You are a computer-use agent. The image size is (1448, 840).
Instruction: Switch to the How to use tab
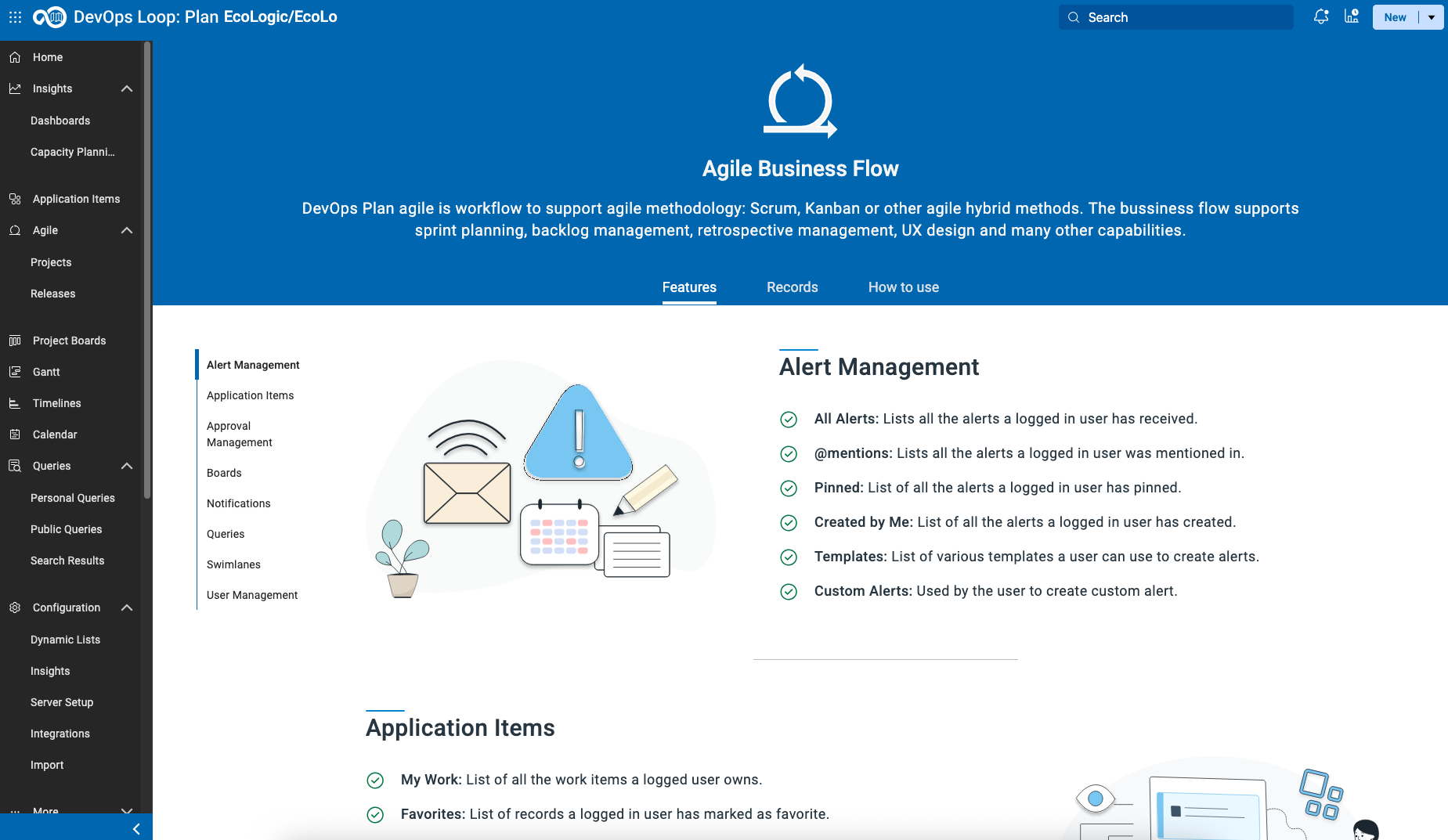(904, 287)
